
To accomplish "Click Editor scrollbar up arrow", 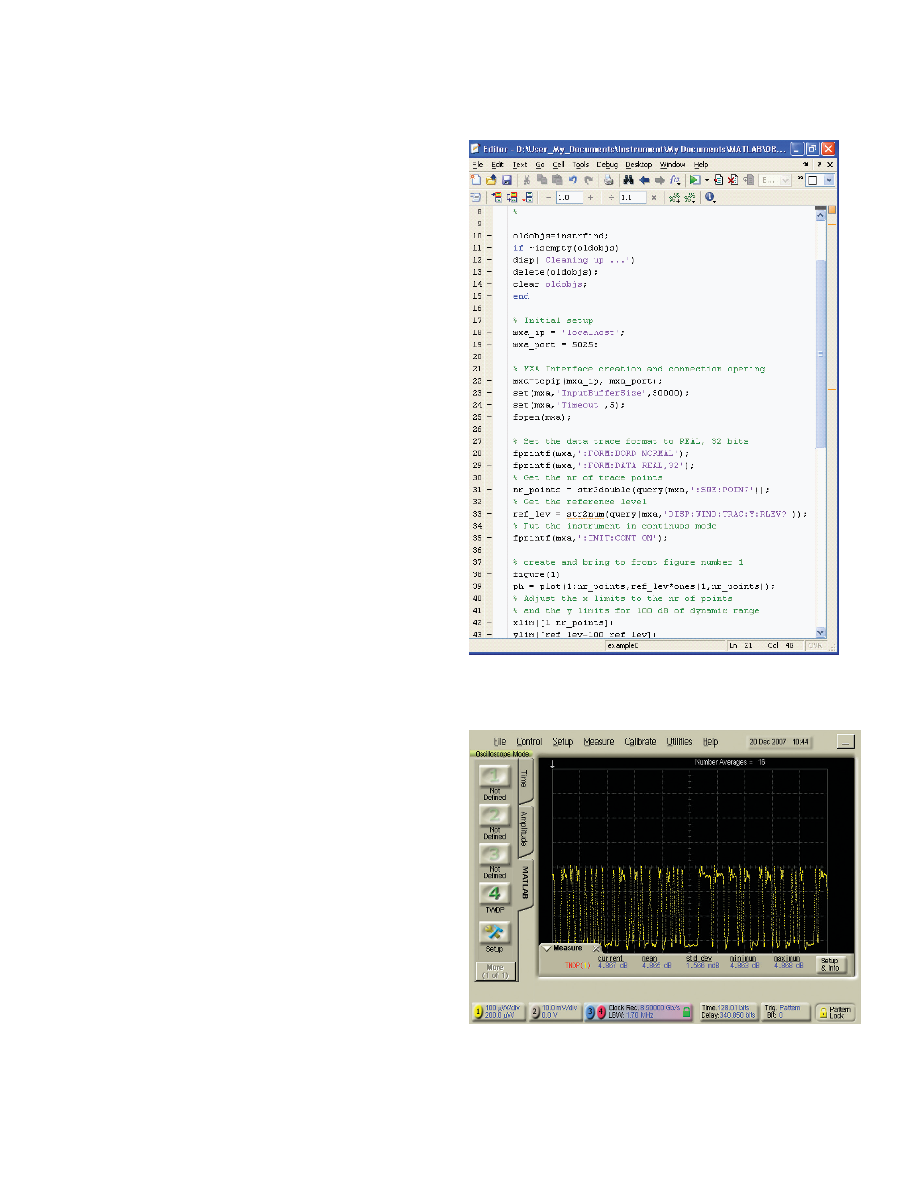I will point(820,215).
